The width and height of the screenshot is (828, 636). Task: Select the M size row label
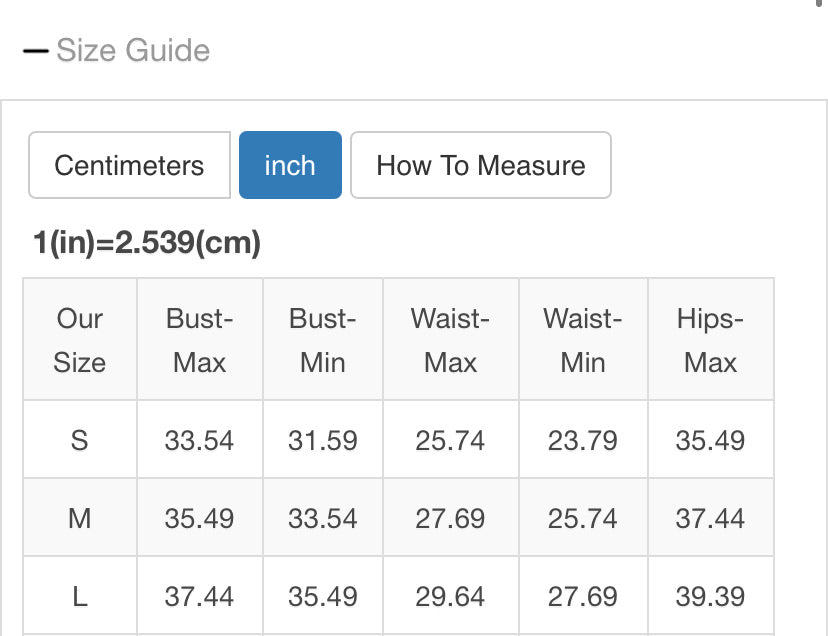[80, 518]
